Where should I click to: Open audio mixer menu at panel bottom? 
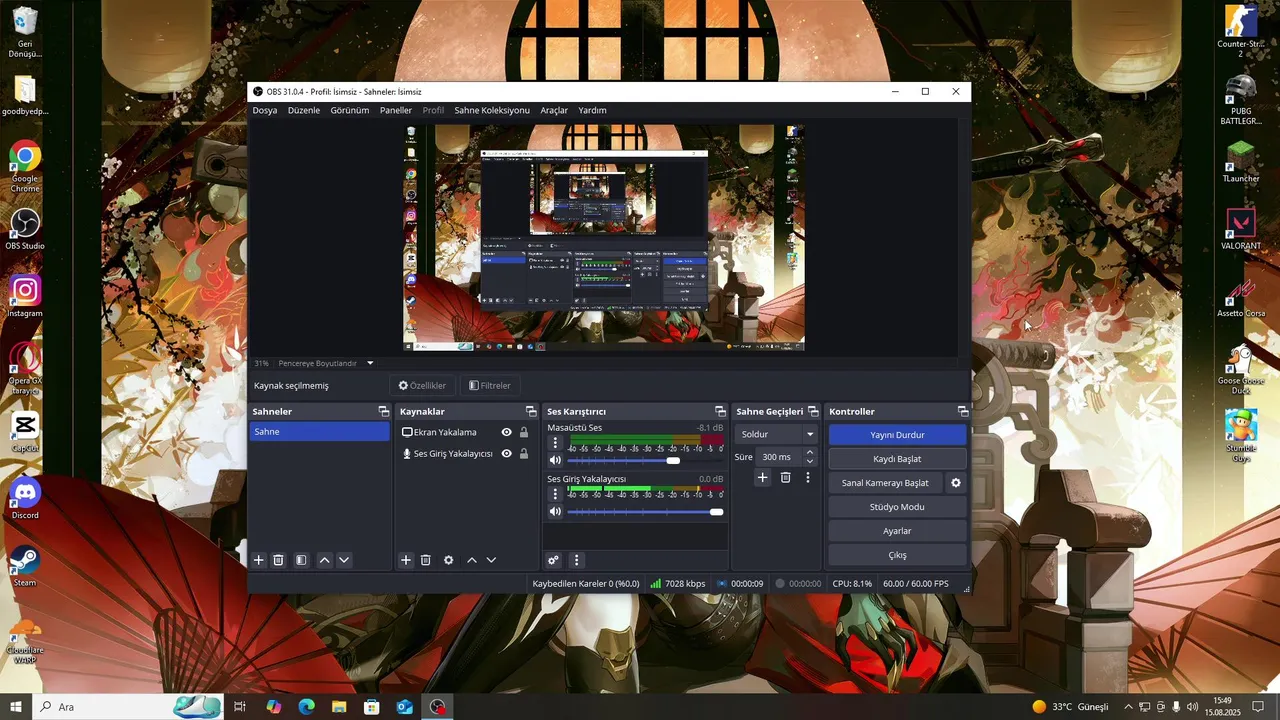click(576, 560)
